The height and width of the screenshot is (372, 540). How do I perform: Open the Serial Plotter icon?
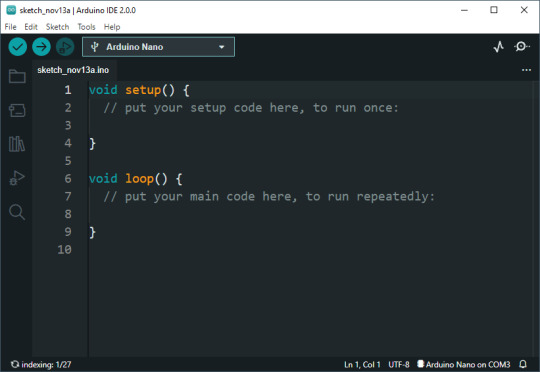tap(498, 46)
